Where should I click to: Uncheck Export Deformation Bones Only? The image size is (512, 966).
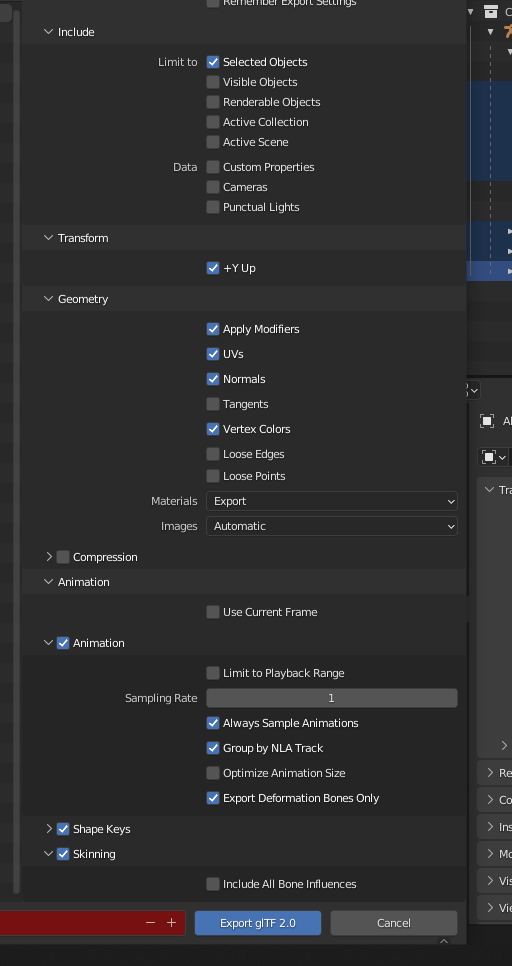tap(213, 798)
